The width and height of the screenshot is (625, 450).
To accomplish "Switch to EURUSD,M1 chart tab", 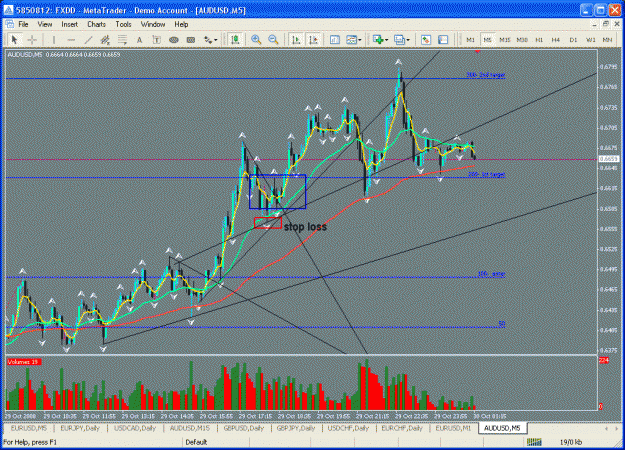I will pyautogui.click(x=453, y=428).
